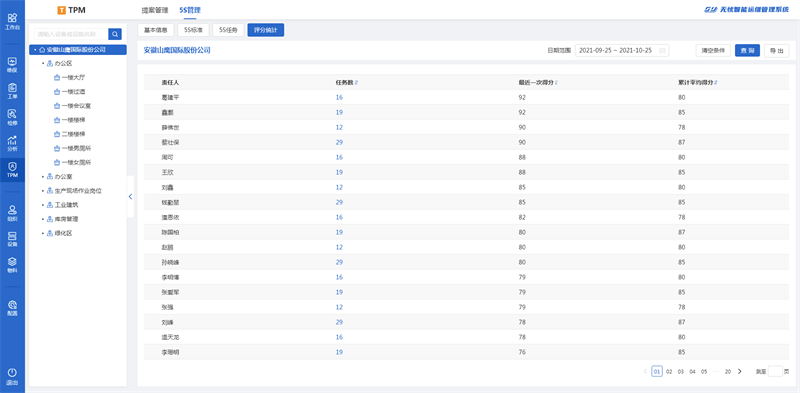Click the 退出 logout power icon

[x=12, y=376]
